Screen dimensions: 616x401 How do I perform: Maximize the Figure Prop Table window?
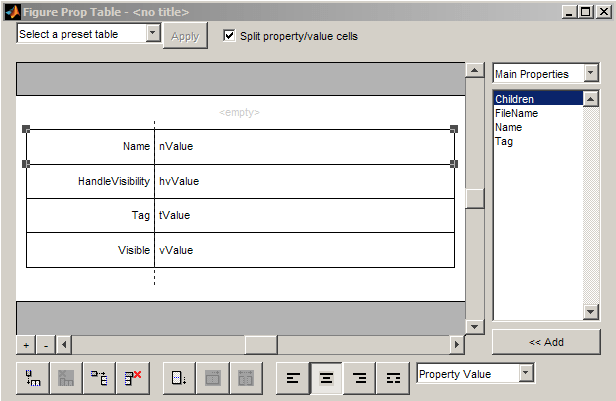(x=585, y=12)
